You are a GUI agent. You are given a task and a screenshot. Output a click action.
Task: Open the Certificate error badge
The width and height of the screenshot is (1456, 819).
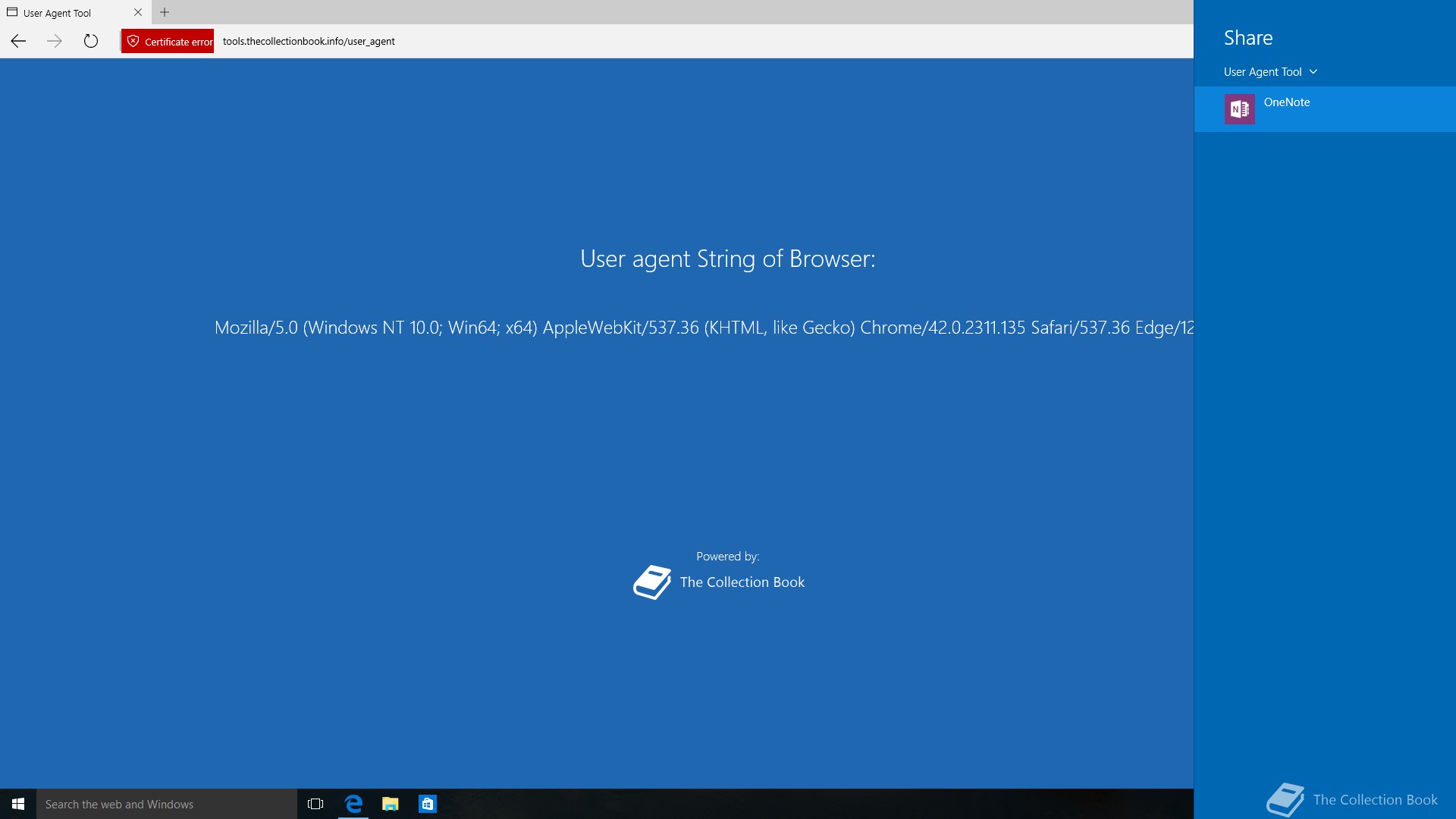168,41
